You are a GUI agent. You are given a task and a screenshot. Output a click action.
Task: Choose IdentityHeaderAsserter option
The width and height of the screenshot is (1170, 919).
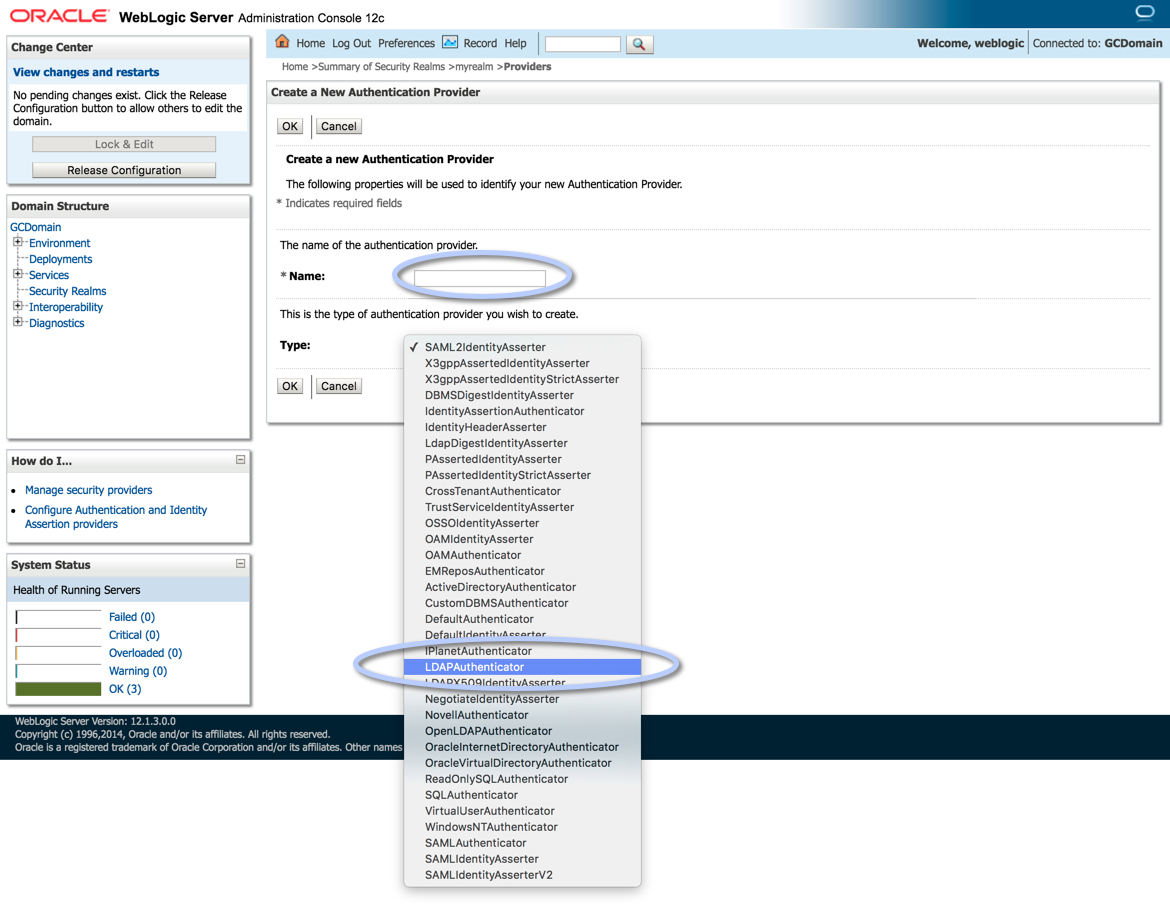pos(522,427)
